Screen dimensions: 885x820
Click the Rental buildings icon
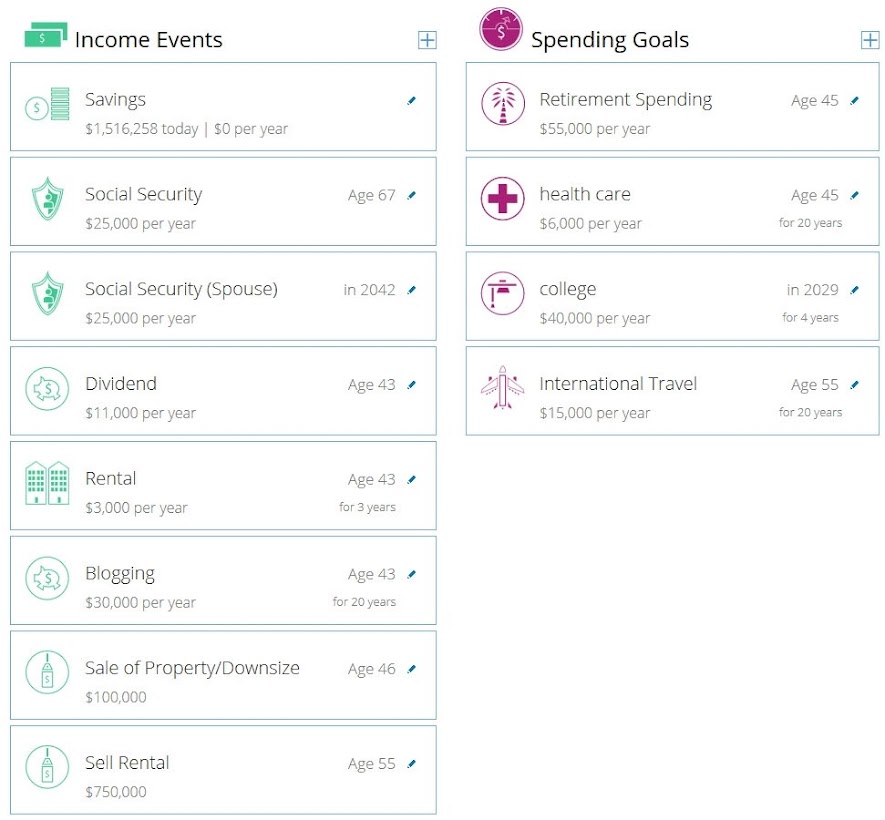tap(47, 484)
